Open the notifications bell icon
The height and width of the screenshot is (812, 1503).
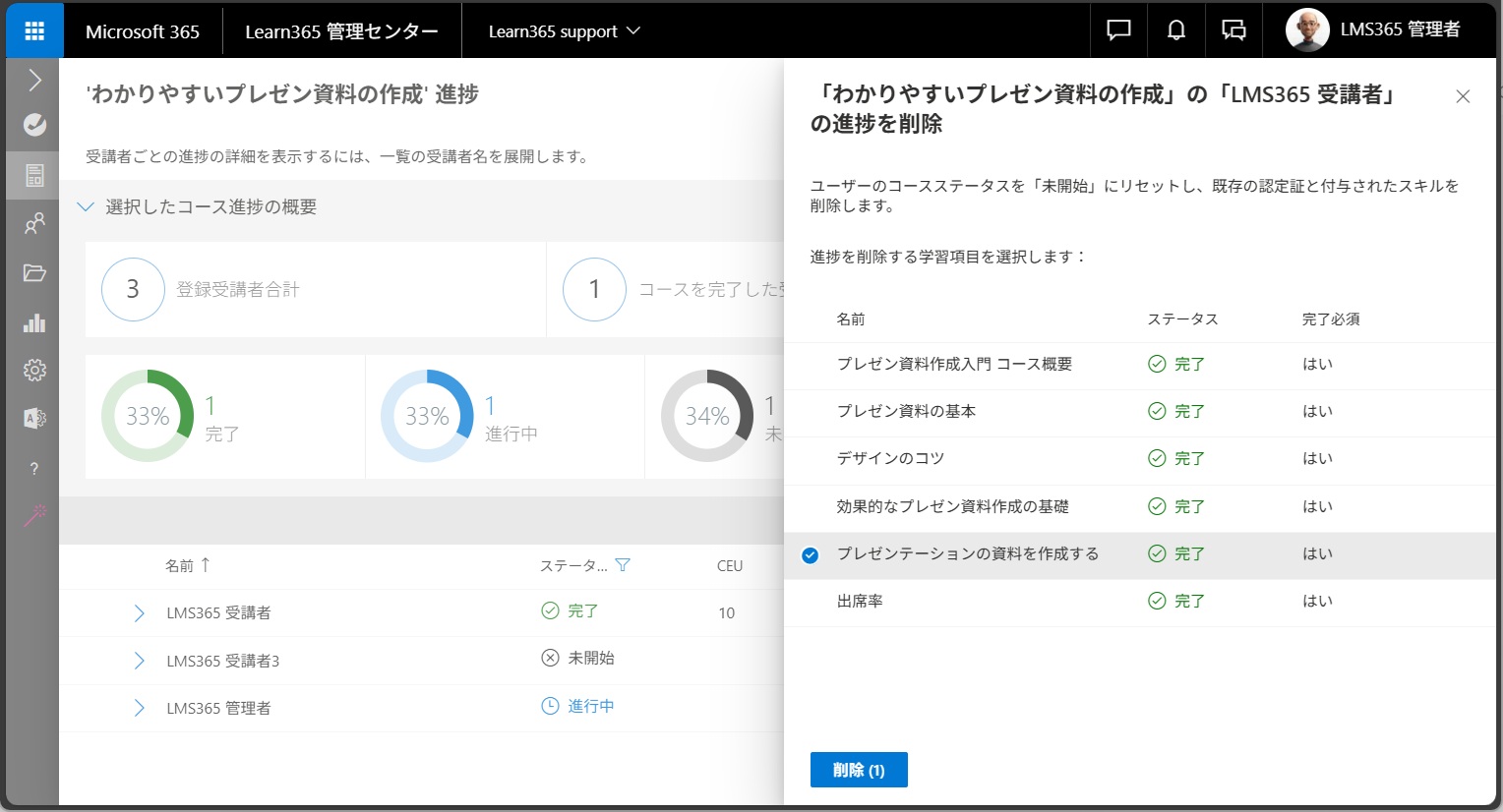(1175, 30)
